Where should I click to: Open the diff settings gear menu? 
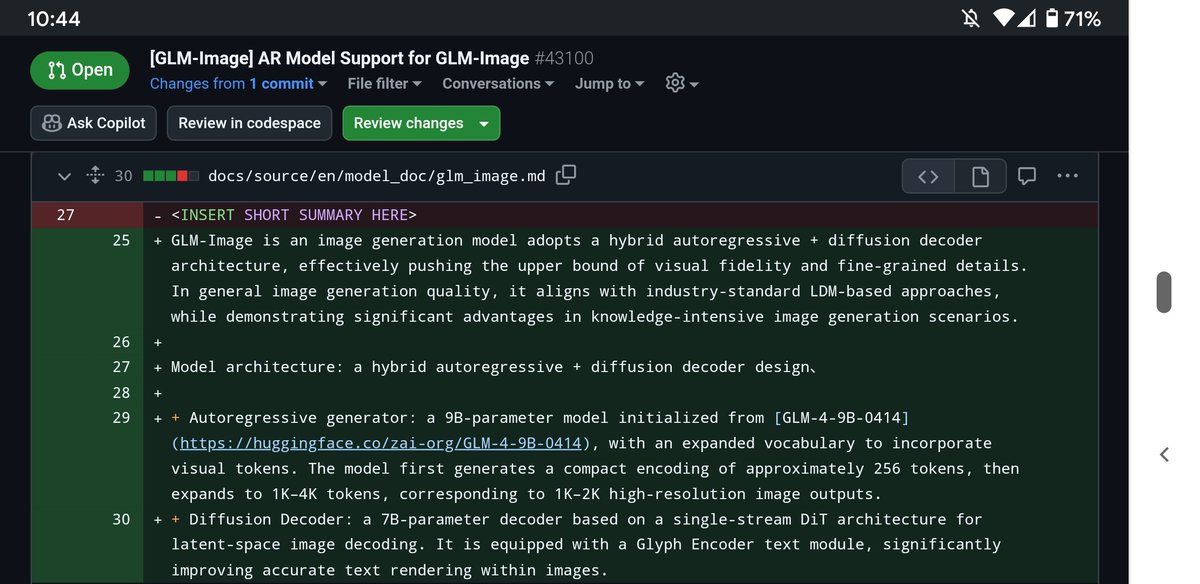point(682,84)
